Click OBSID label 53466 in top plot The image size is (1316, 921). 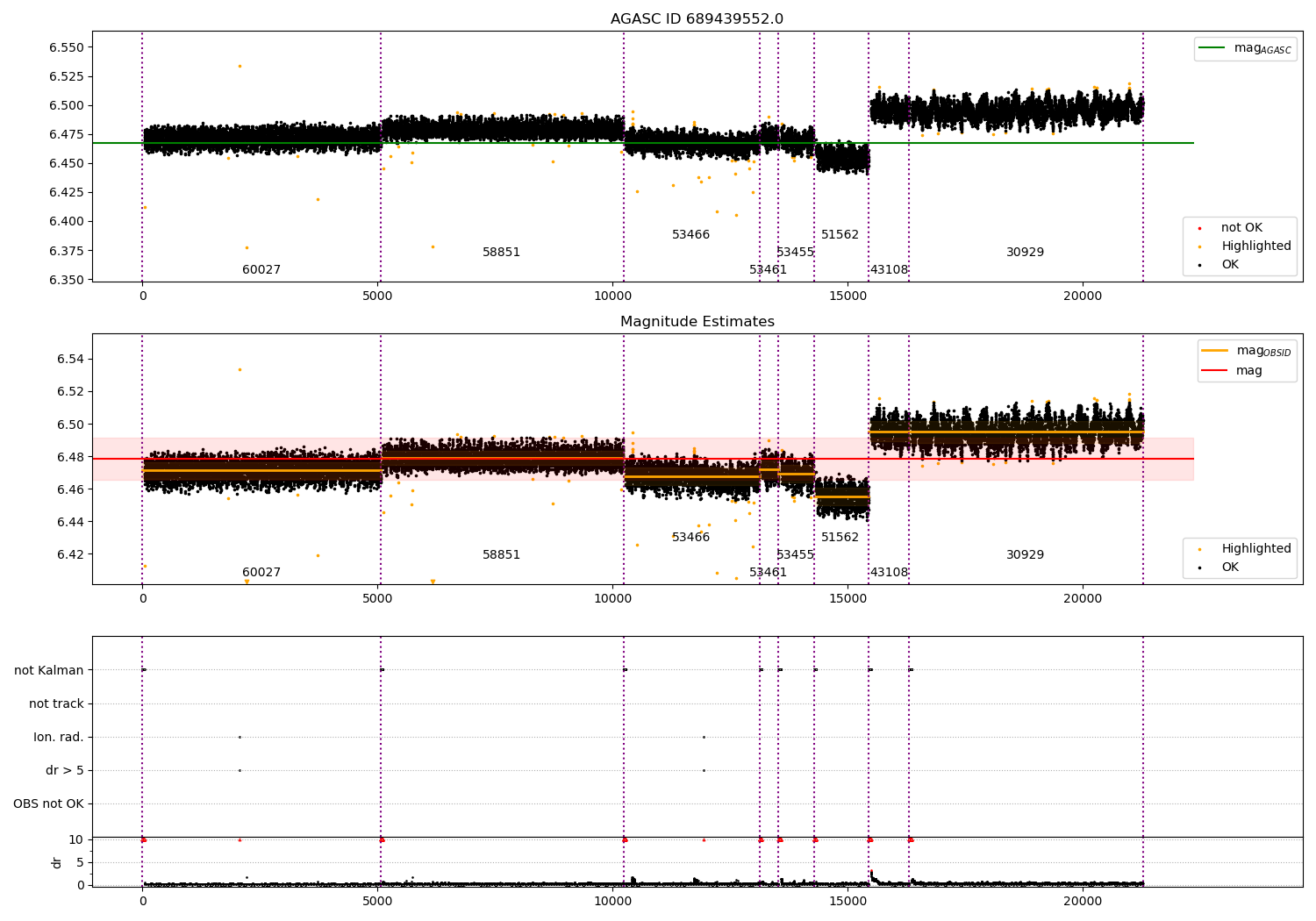[690, 235]
